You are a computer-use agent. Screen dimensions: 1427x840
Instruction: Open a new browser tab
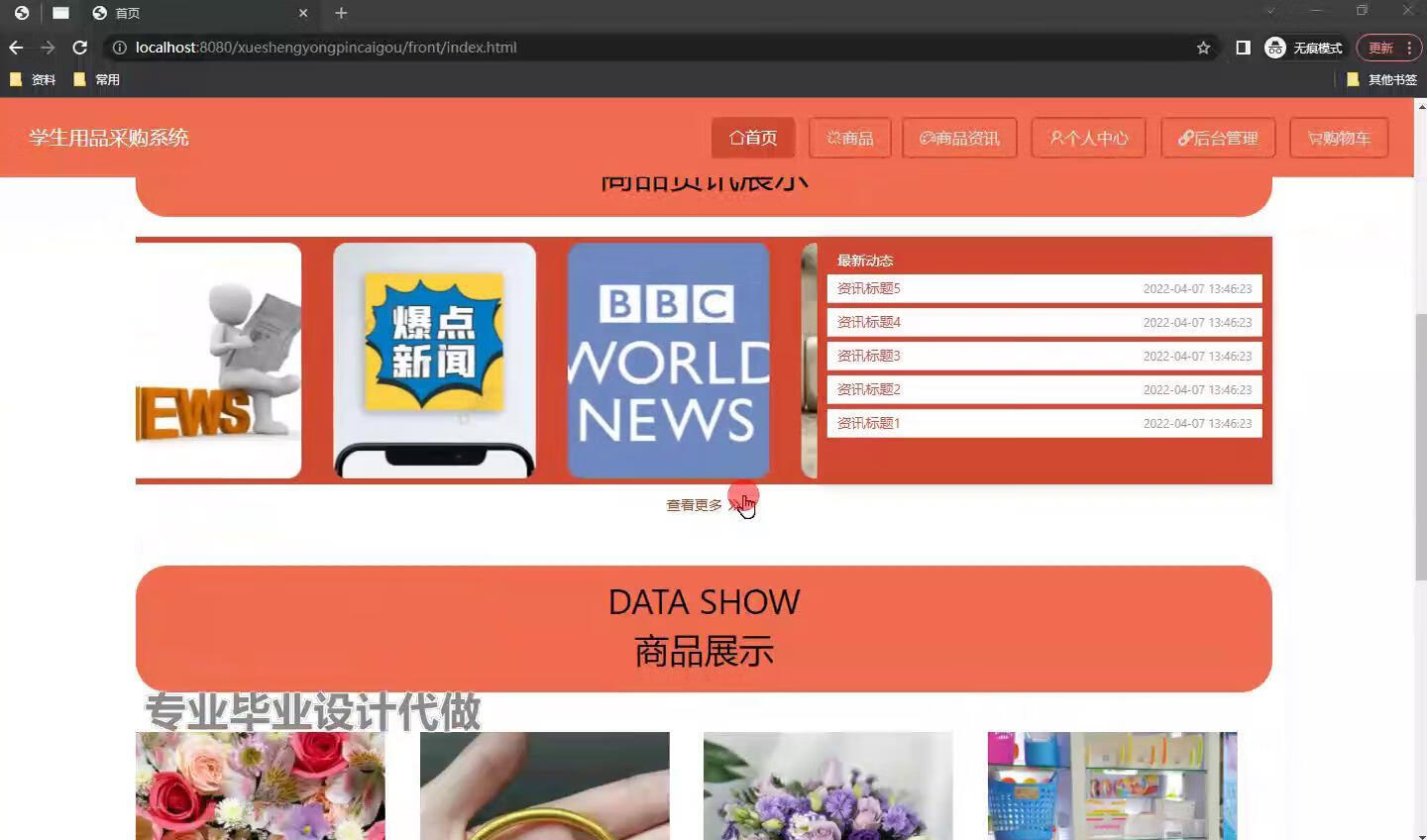tap(341, 13)
